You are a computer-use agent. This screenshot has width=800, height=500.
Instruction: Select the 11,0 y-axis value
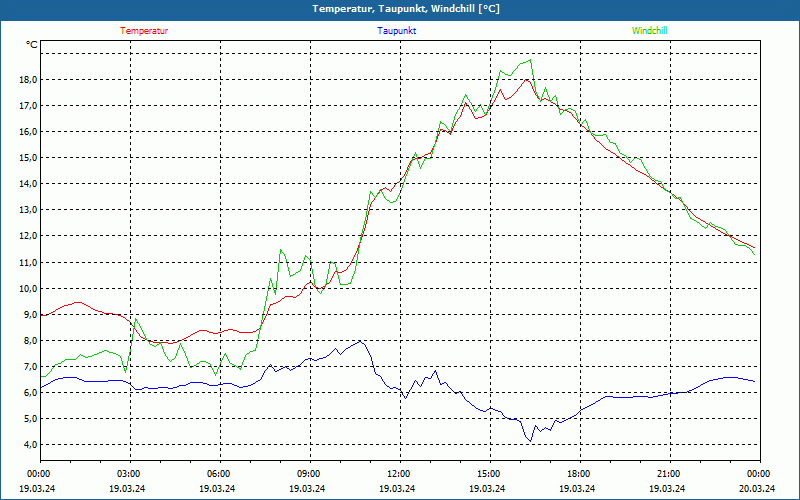28,262
